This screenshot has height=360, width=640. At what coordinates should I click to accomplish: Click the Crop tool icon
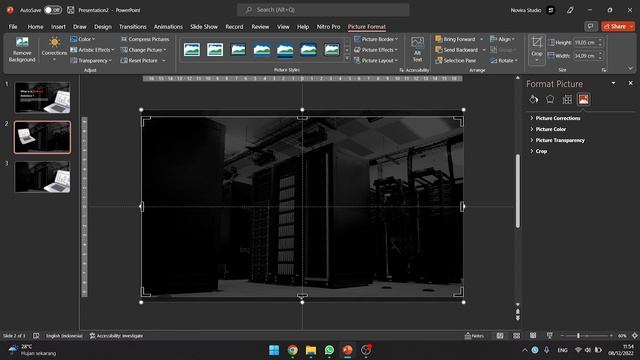(x=537, y=42)
